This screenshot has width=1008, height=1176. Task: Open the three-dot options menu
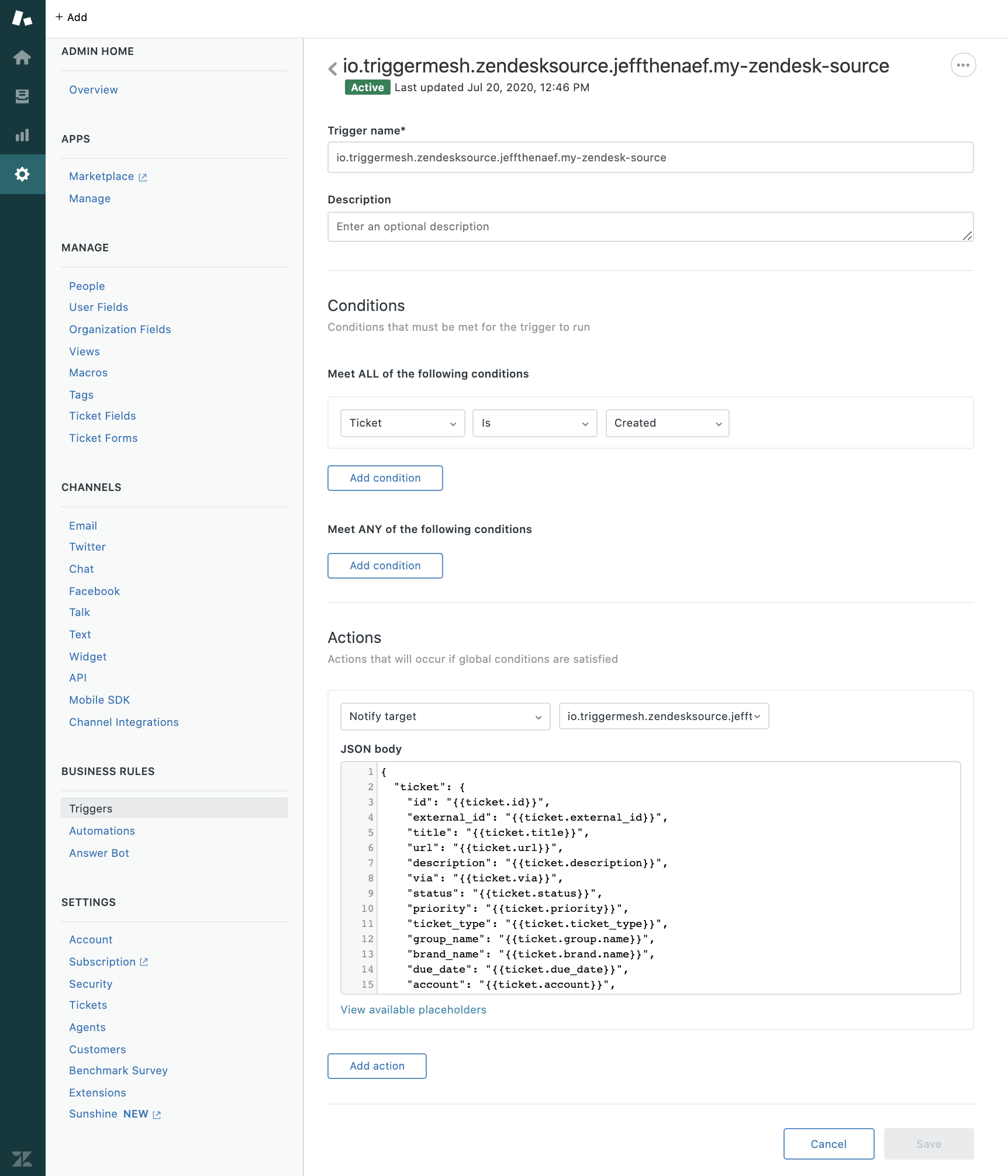963,65
